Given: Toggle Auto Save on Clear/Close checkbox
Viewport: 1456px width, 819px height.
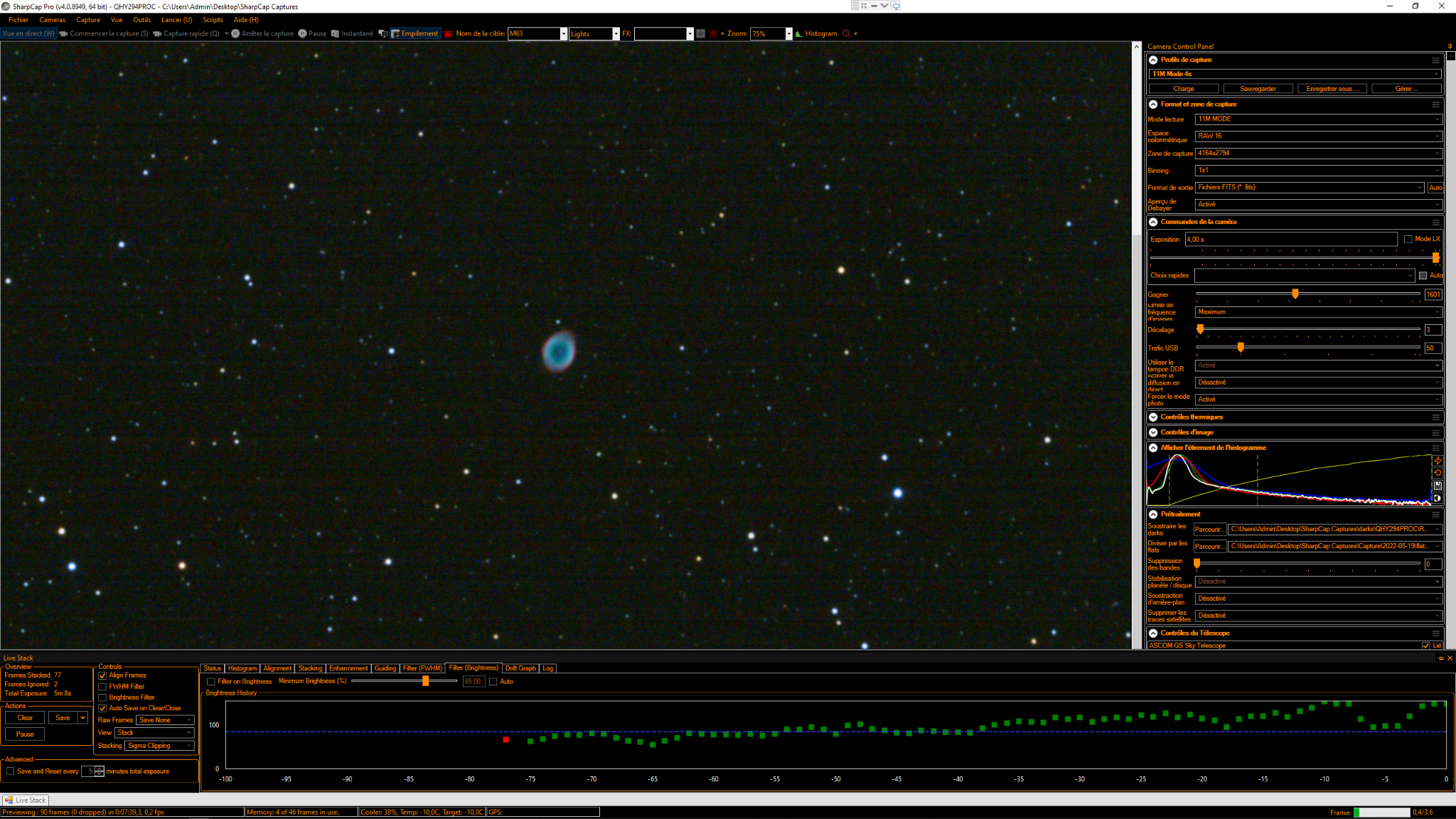Looking at the screenshot, I should (102, 708).
